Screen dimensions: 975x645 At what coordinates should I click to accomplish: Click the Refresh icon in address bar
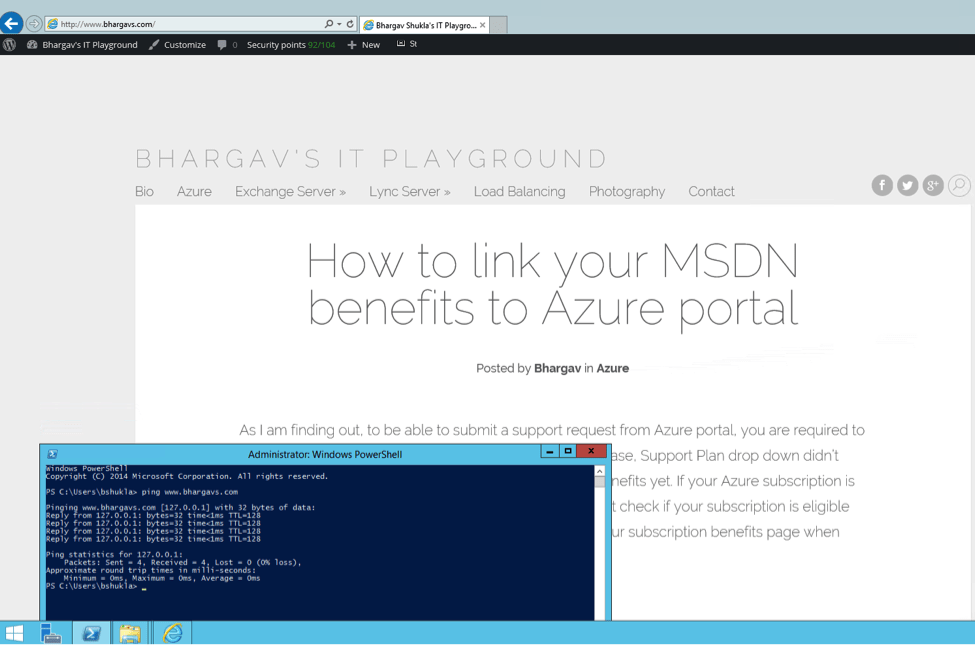tap(350, 24)
